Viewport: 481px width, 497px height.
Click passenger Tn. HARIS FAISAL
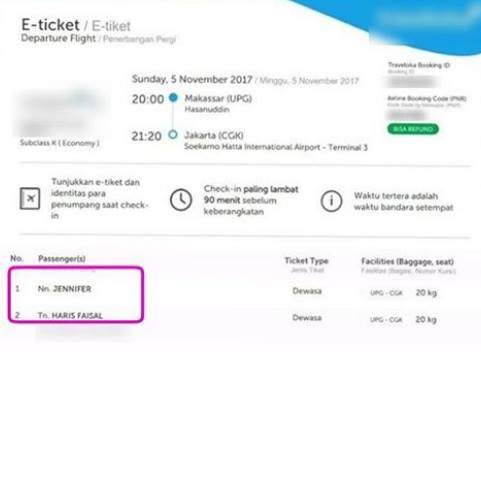tap(70, 315)
